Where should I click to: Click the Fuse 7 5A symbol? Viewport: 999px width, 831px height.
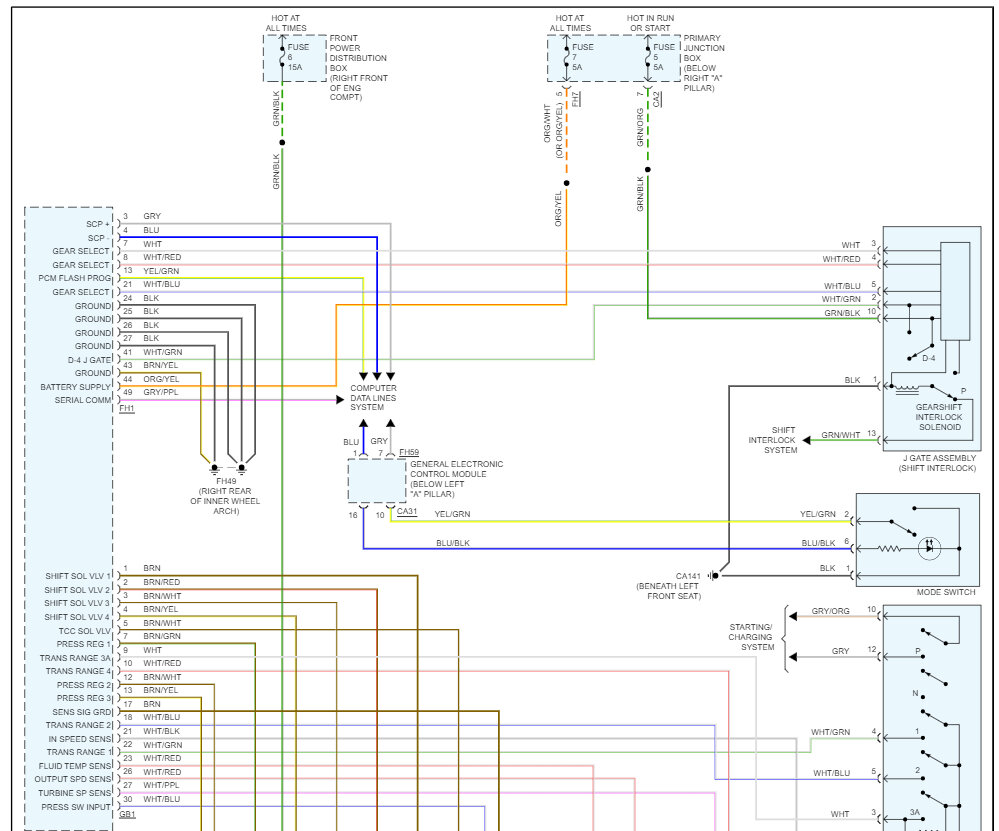tap(566, 57)
